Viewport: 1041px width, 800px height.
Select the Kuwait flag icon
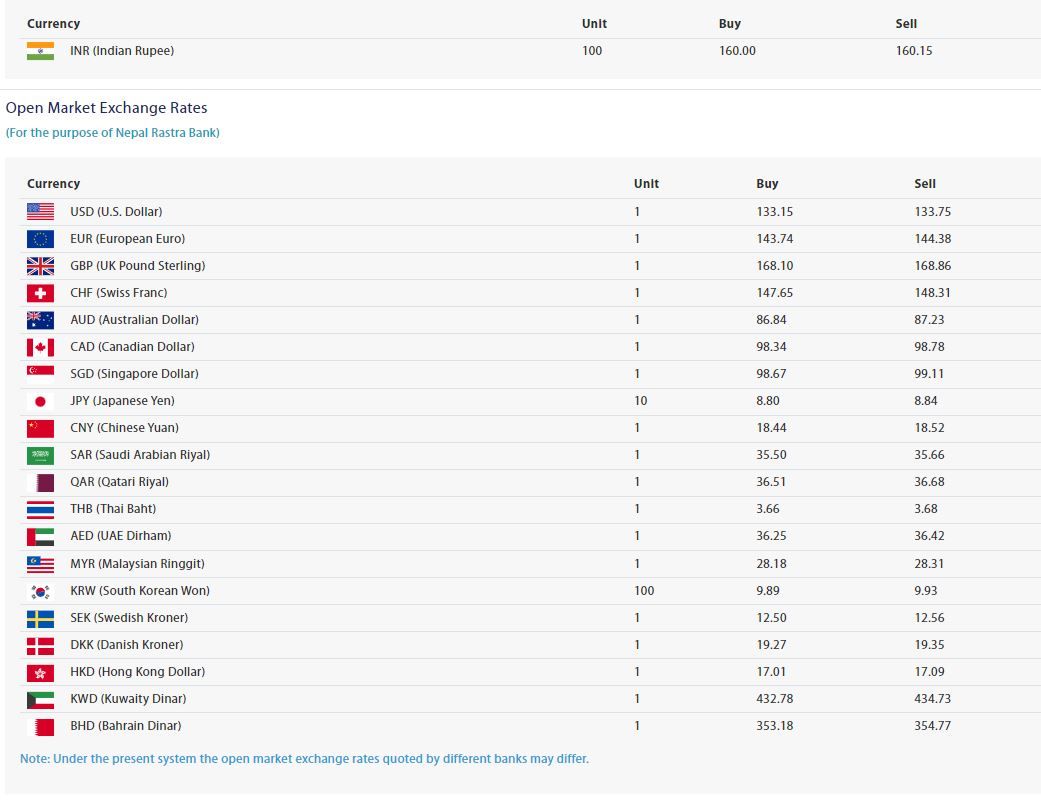pyautogui.click(x=40, y=699)
